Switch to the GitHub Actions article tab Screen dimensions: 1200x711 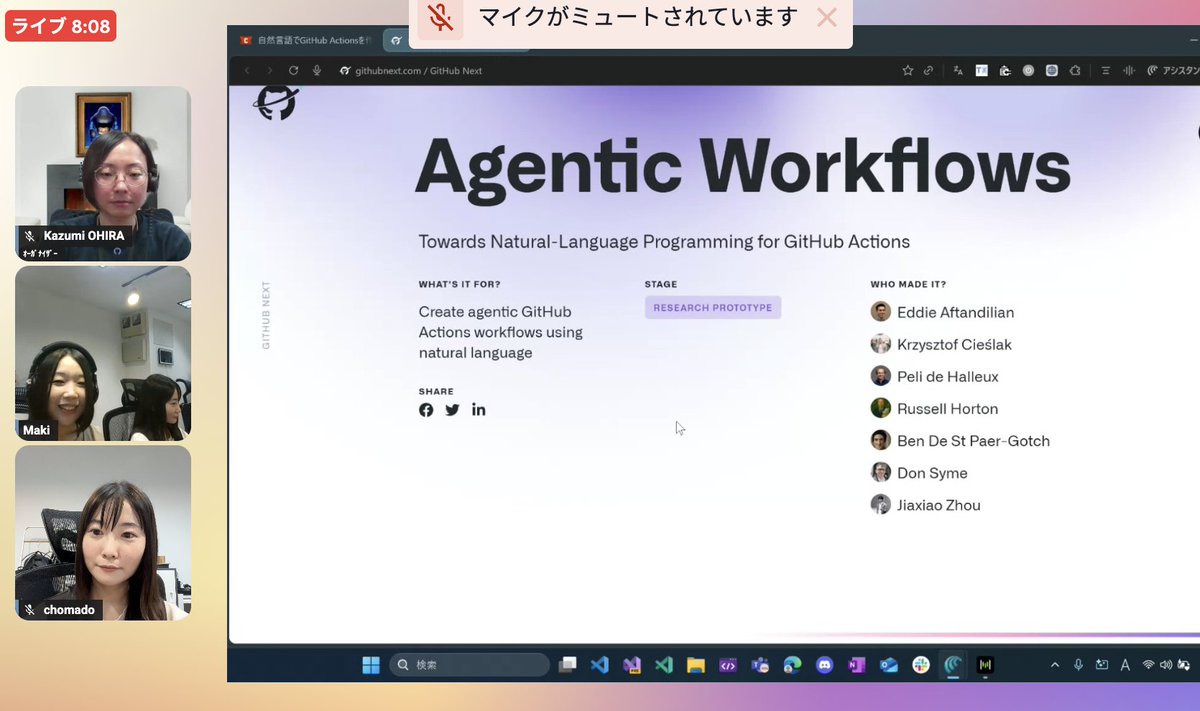[x=305, y=41]
